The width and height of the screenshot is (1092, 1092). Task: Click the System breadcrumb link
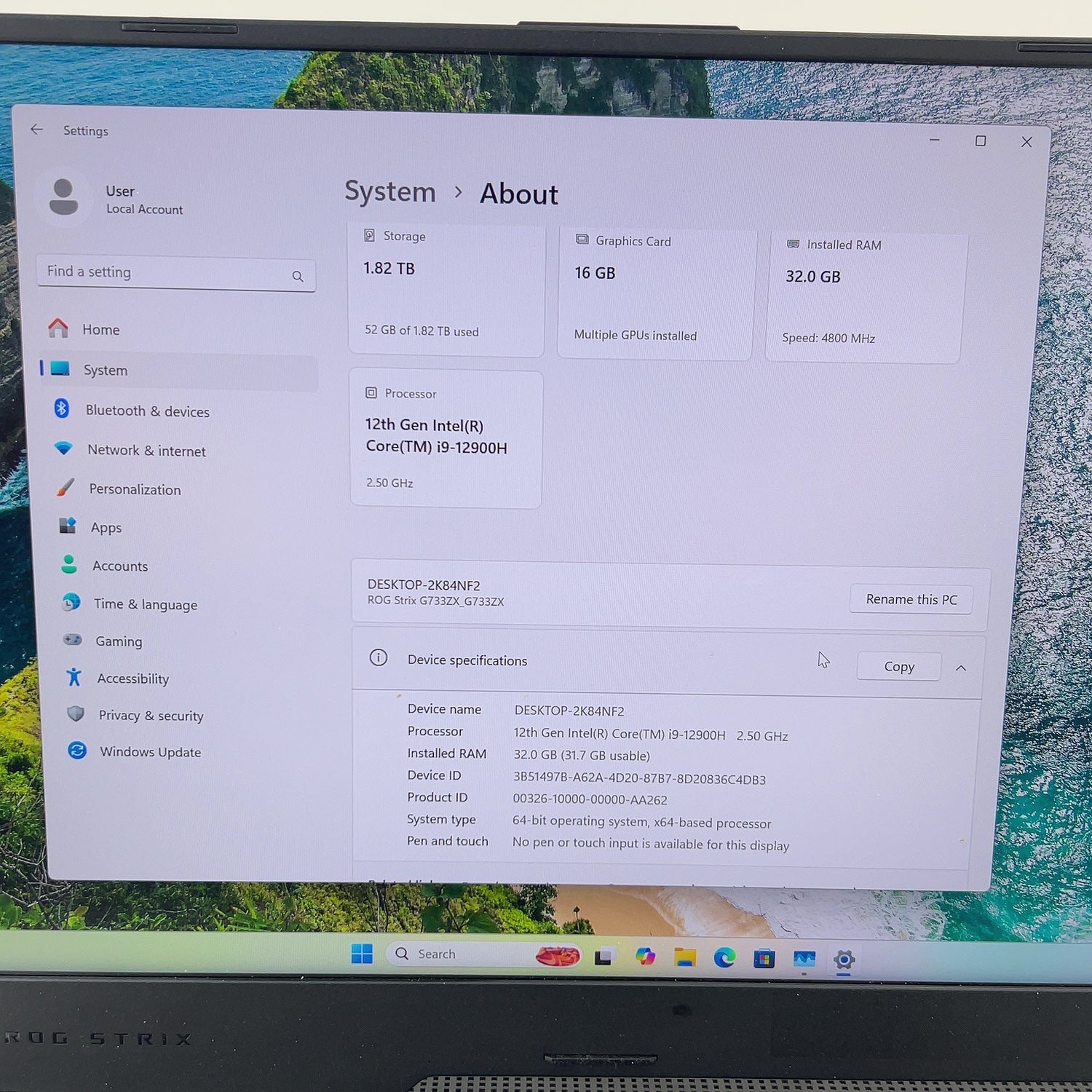[390, 191]
